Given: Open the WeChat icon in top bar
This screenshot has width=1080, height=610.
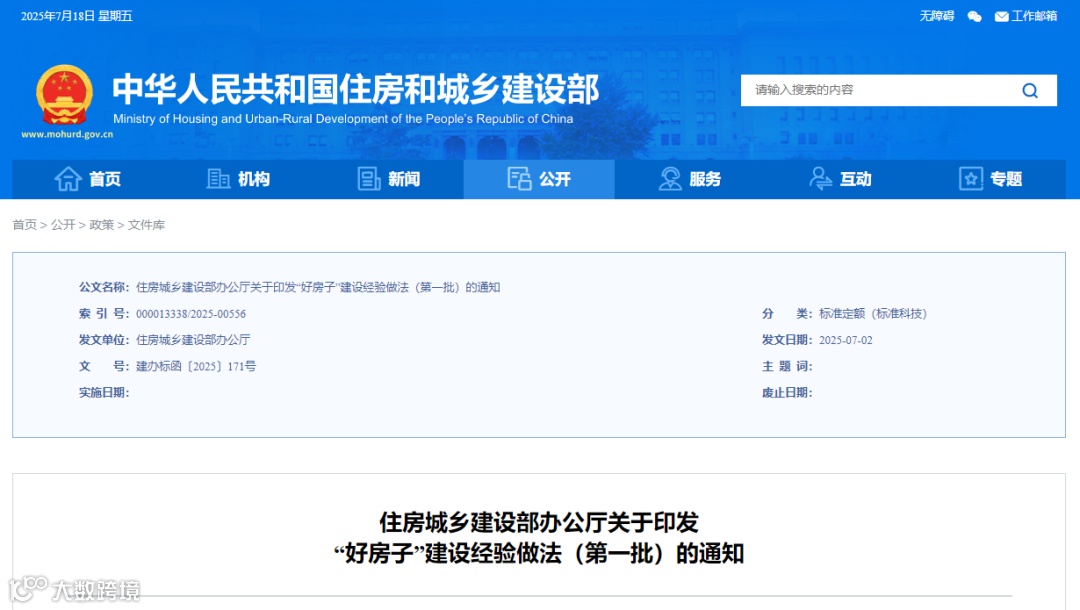Looking at the screenshot, I should [974, 17].
